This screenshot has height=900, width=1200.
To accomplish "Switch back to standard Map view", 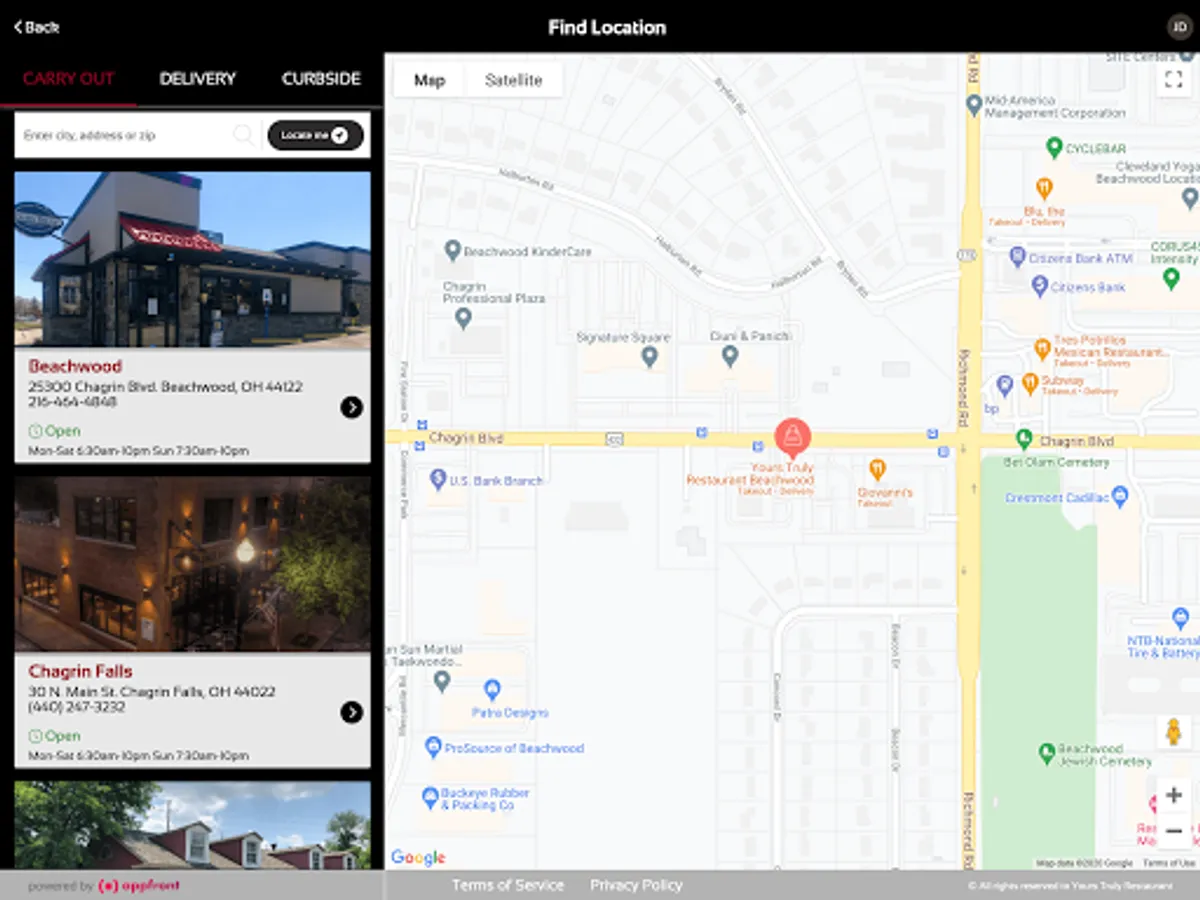I will pyautogui.click(x=427, y=80).
